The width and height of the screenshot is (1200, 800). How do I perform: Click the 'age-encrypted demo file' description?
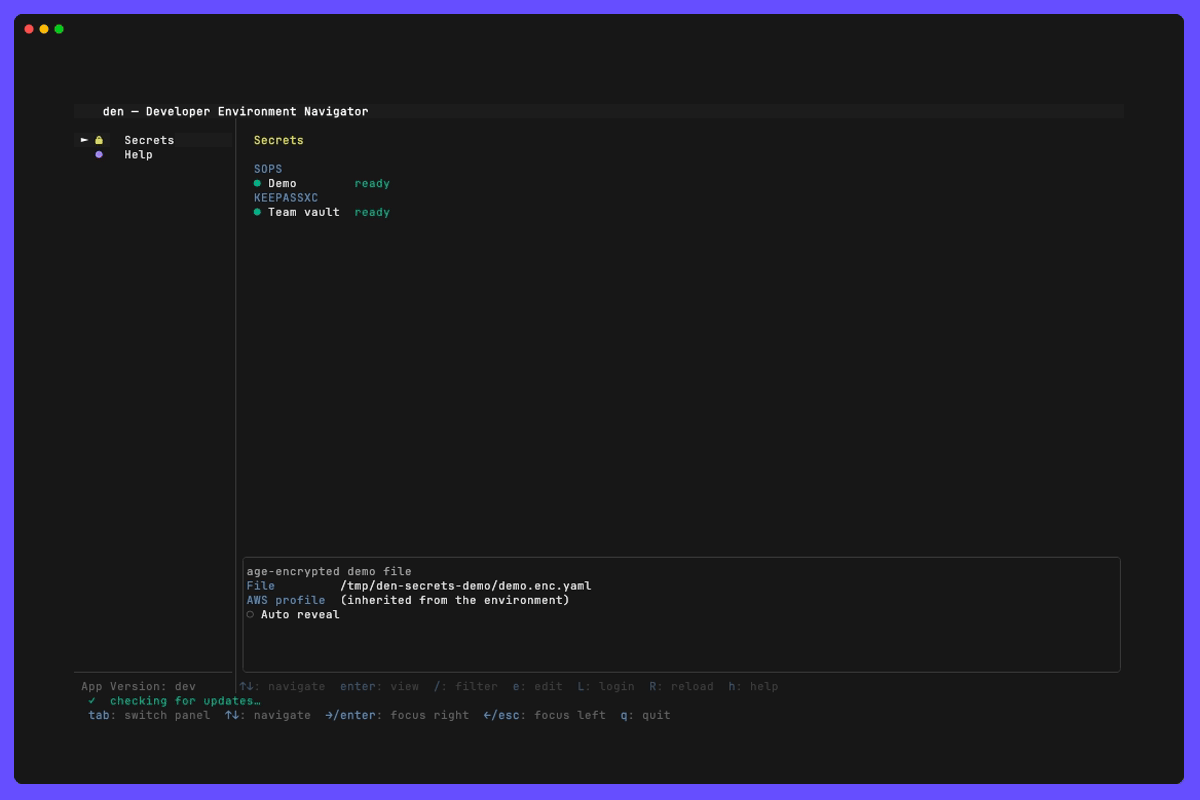[329, 572]
